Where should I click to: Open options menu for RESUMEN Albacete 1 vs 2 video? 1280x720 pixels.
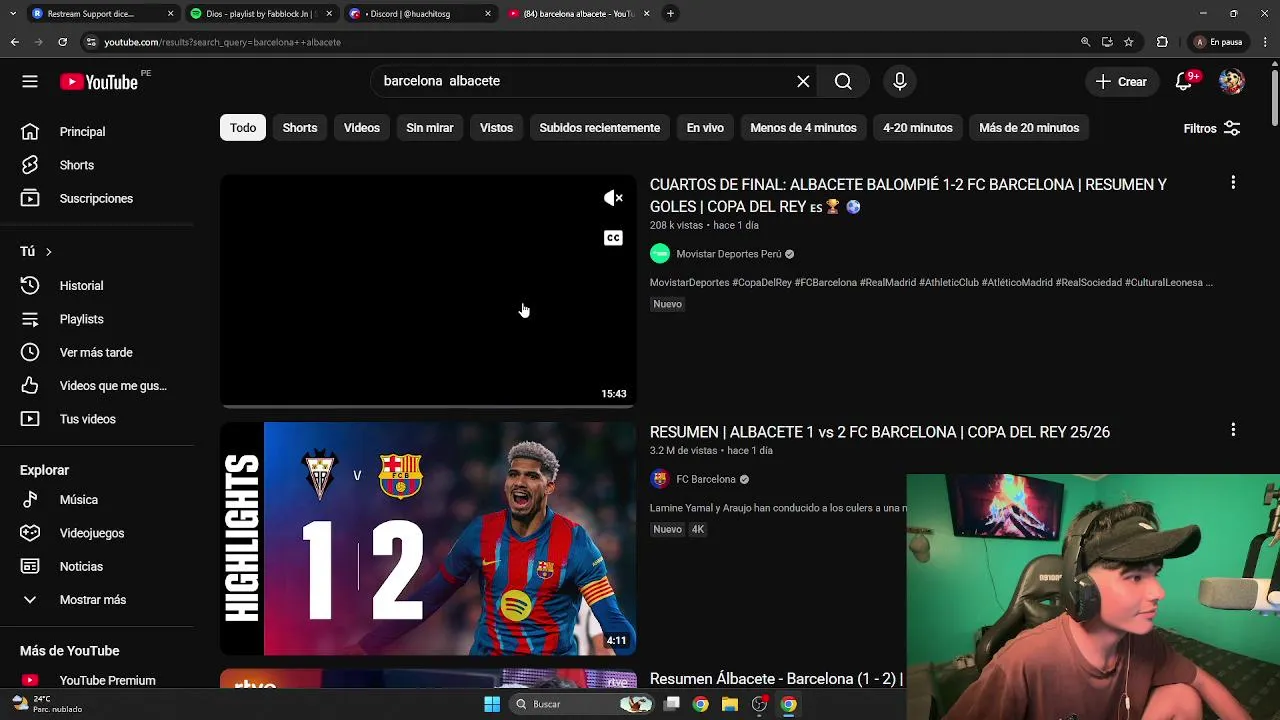1233,430
